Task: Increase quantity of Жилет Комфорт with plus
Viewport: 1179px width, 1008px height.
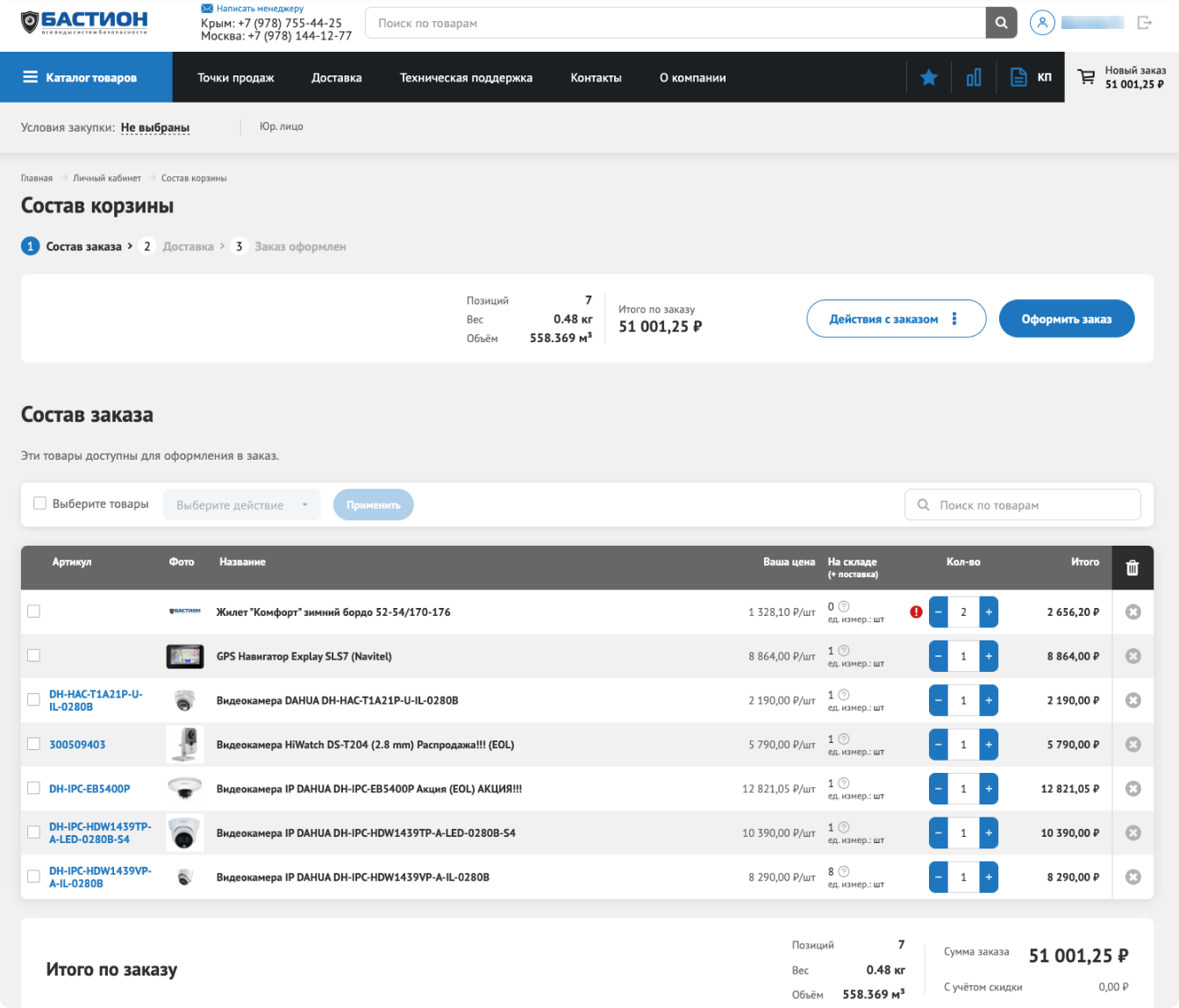Action: pyautogui.click(x=989, y=612)
